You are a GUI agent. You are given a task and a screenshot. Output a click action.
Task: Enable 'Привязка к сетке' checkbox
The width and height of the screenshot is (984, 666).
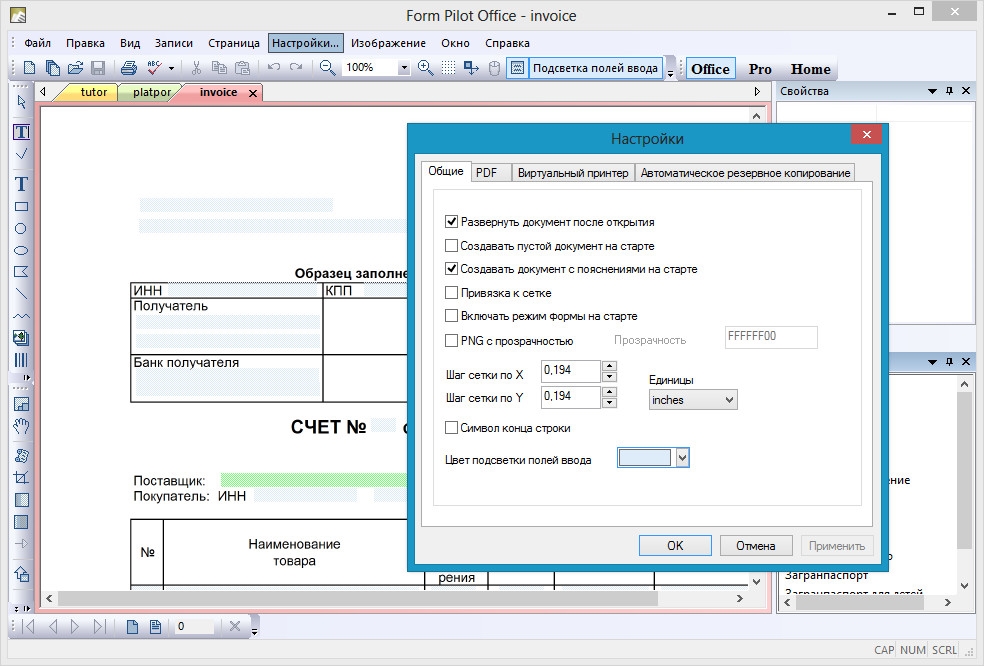tap(452, 293)
